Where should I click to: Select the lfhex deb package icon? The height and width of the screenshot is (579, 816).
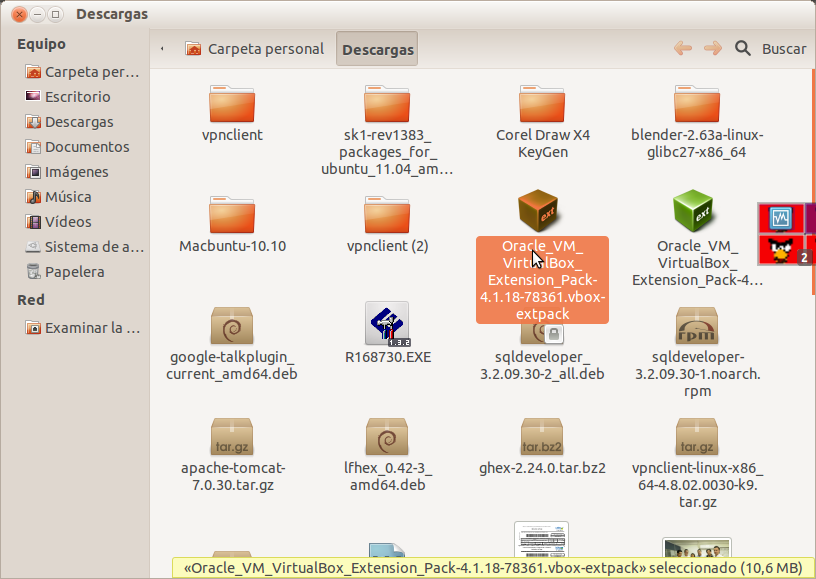387,438
